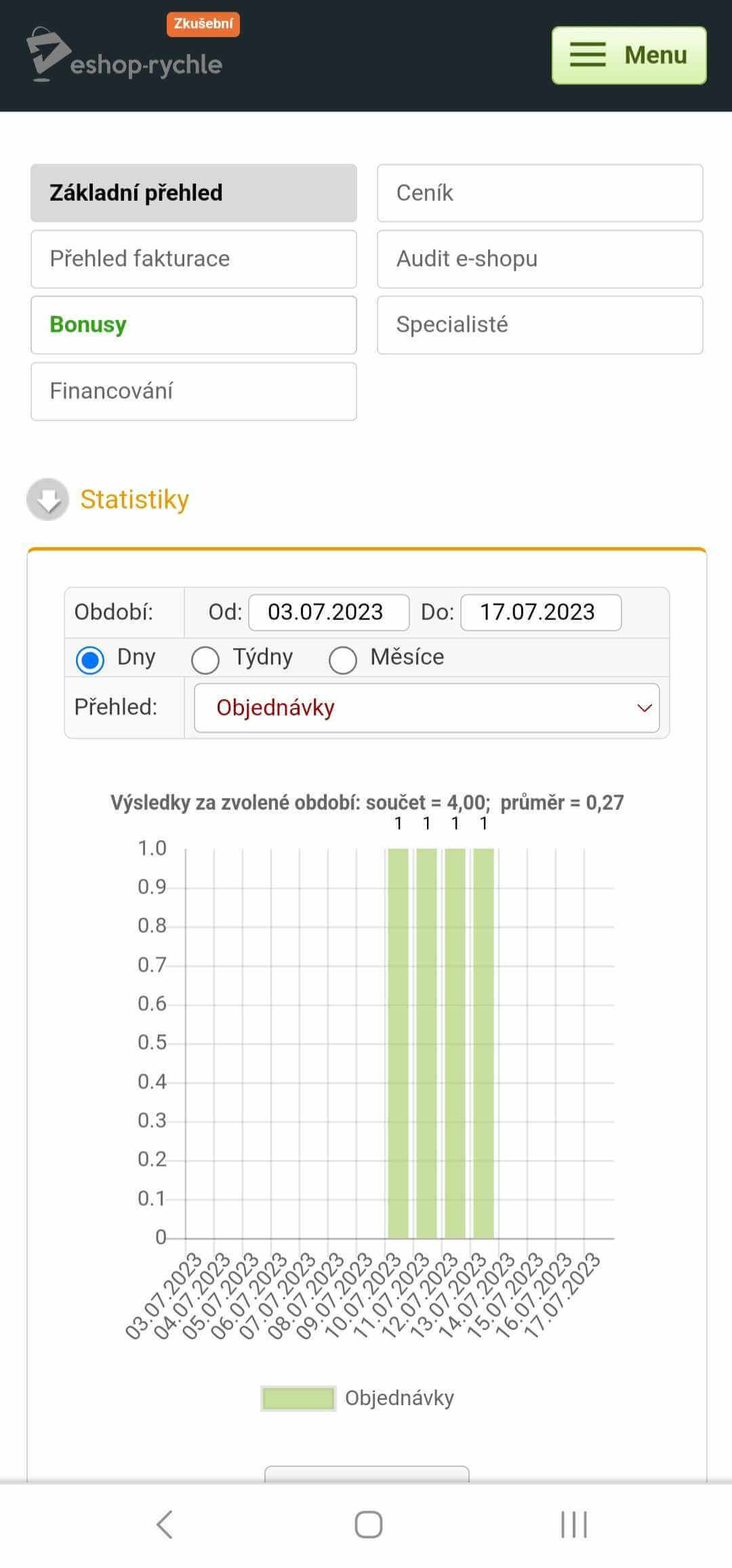The width and height of the screenshot is (732, 1568).
Task: Select the Měsíce radio button
Action: [x=342, y=659]
